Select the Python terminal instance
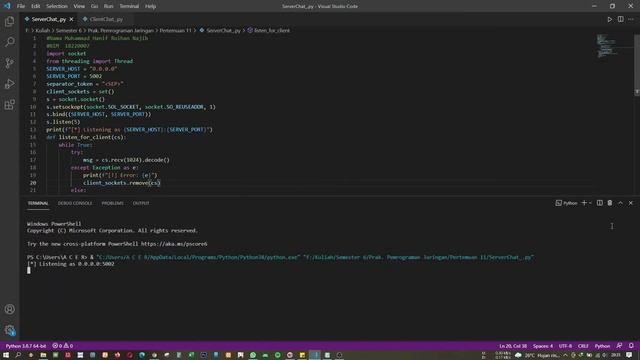The height and width of the screenshot is (360, 640). [566, 203]
